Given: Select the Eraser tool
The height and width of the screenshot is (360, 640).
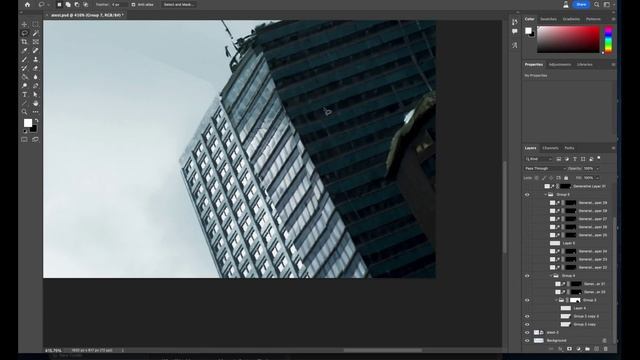Looking at the screenshot, I should pos(36,68).
